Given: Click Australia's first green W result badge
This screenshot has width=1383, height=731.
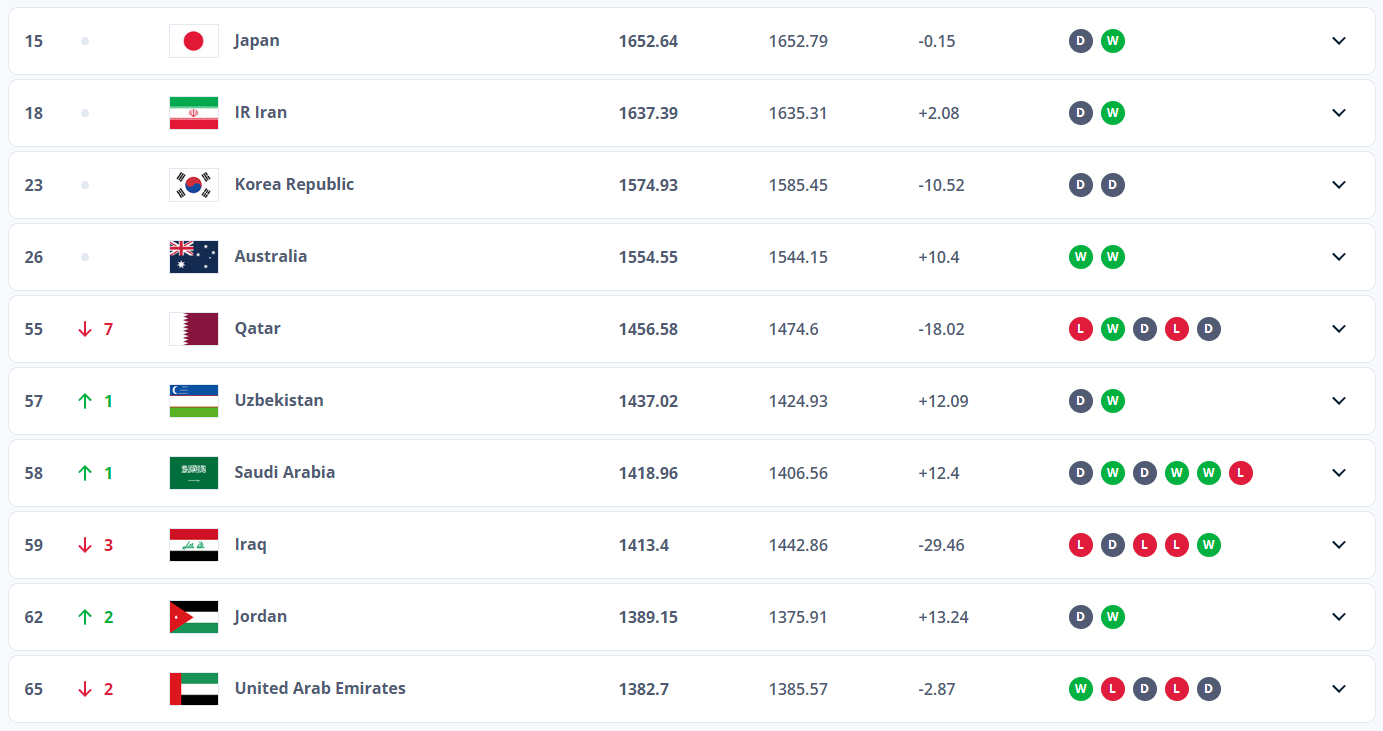Looking at the screenshot, I should tap(1080, 257).
